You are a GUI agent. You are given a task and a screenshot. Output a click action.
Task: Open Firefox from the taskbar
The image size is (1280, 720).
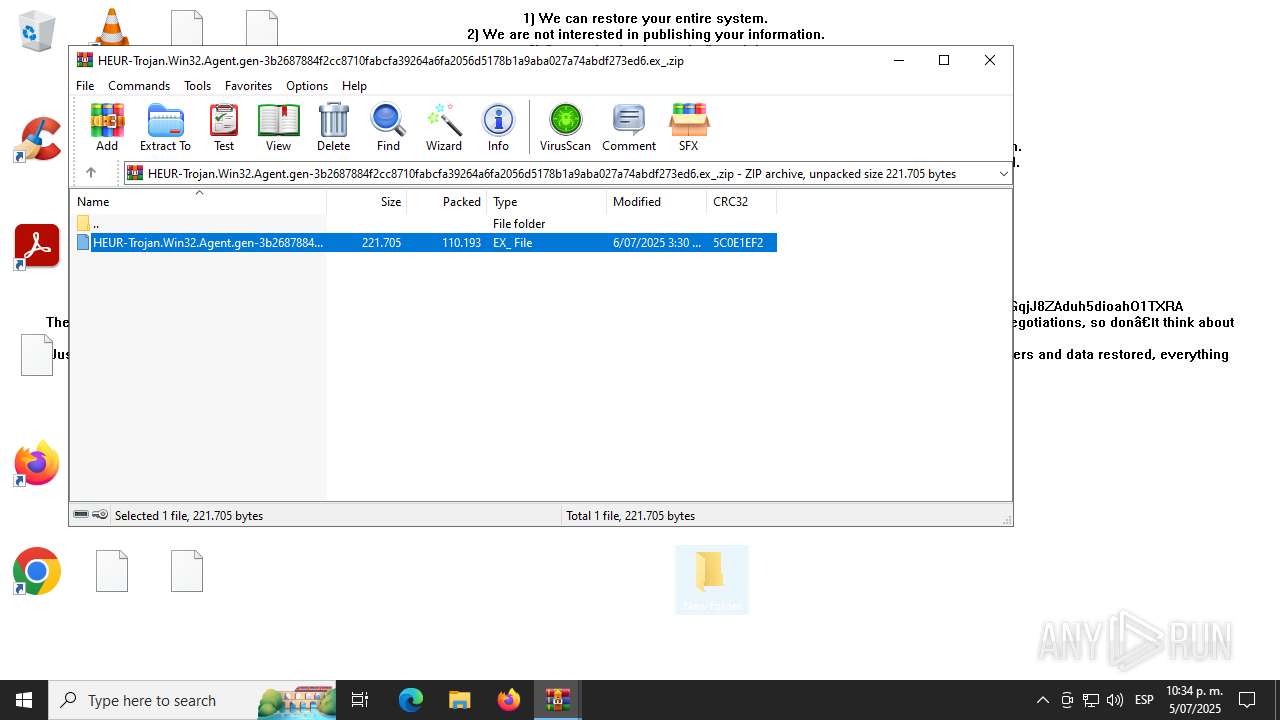point(508,700)
